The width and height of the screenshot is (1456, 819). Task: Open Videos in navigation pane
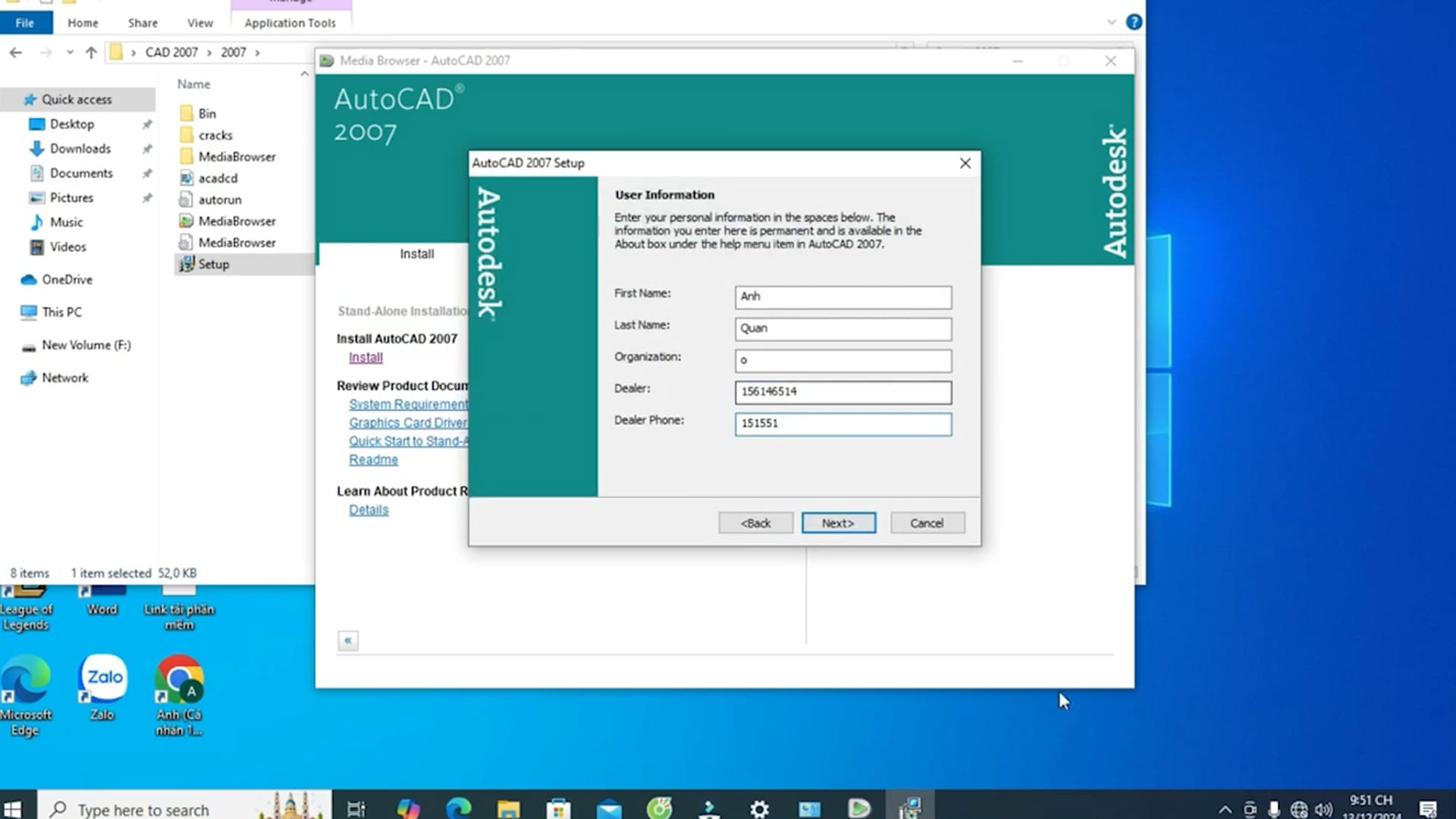click(x=68, y=247)
